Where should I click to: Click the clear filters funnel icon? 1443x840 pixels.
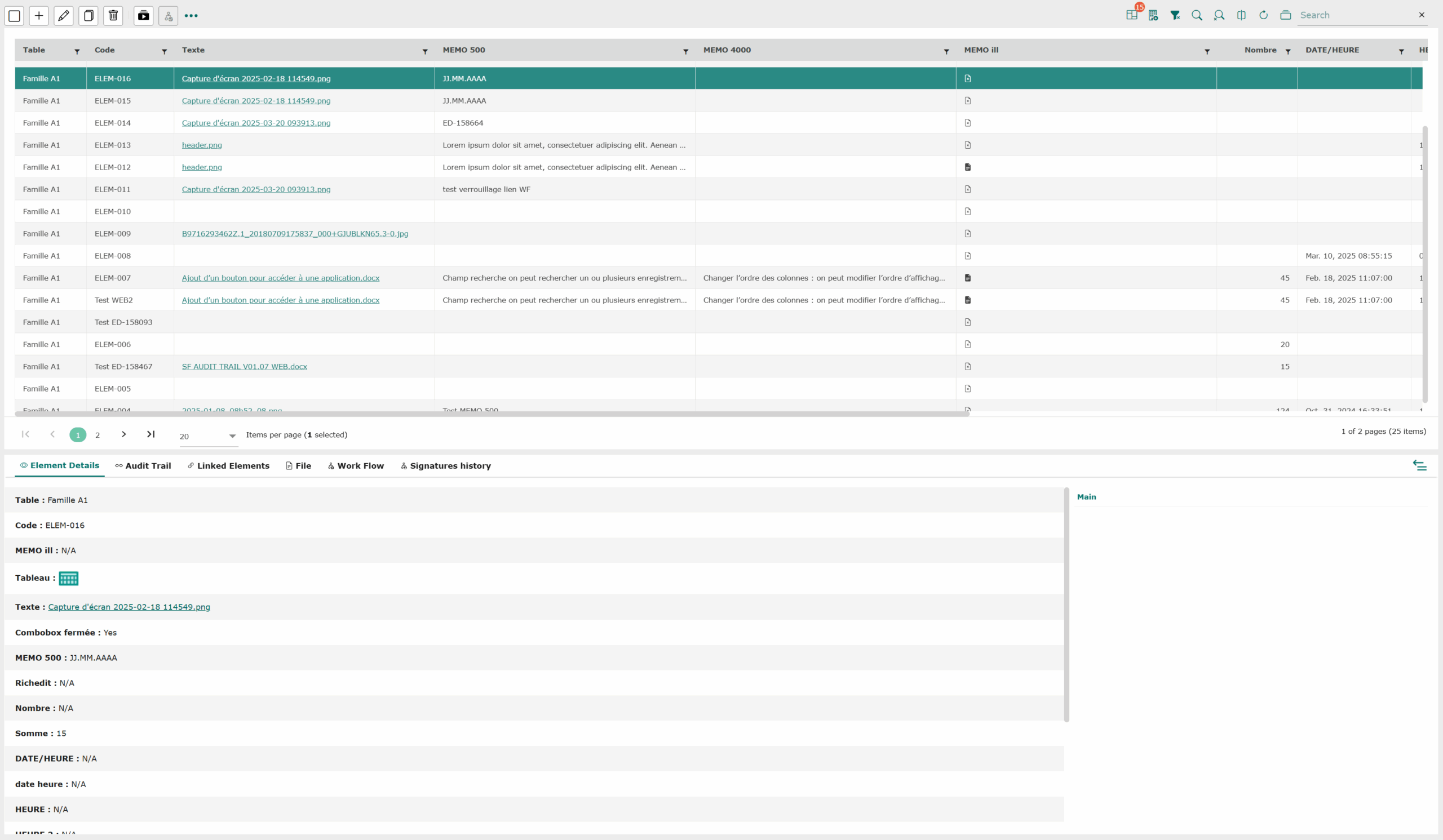click(x=1175, y=15)
